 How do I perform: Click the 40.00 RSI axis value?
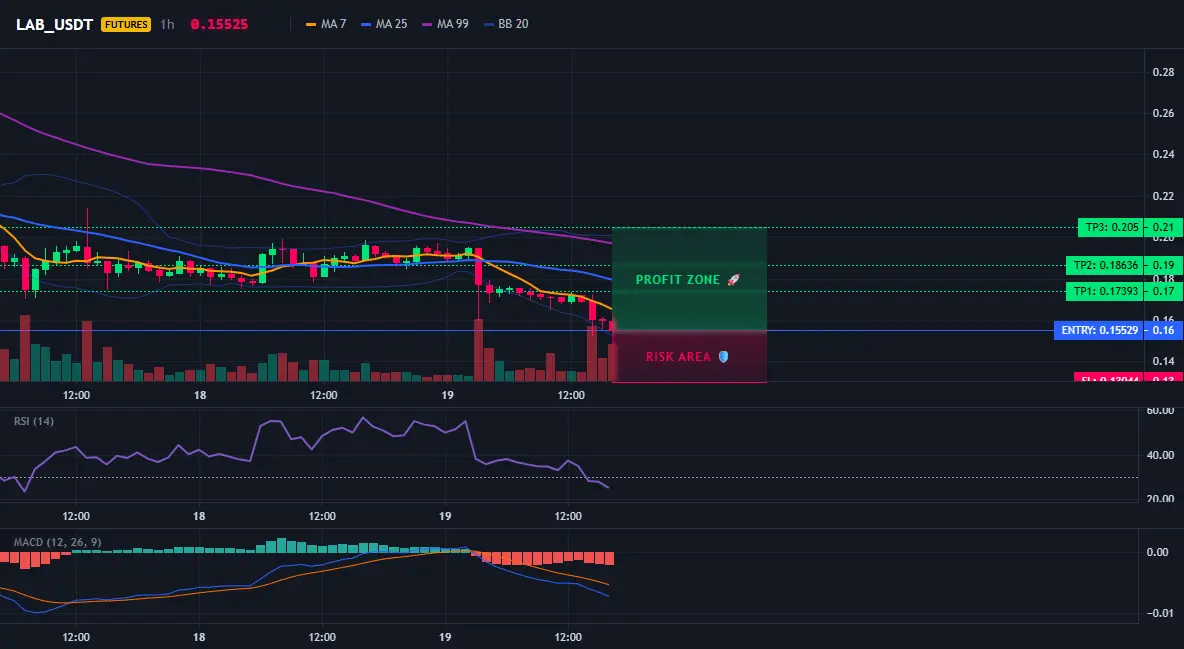click(1161, 455)
